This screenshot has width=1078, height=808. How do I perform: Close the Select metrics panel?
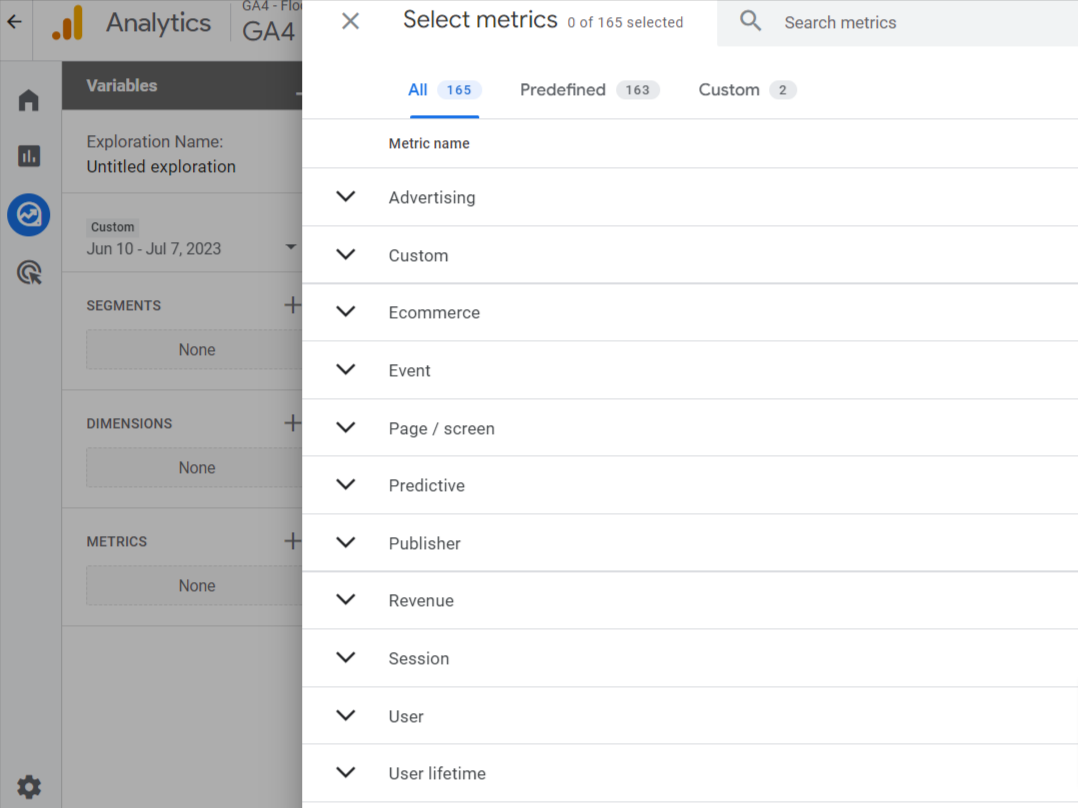click(350, 20)
